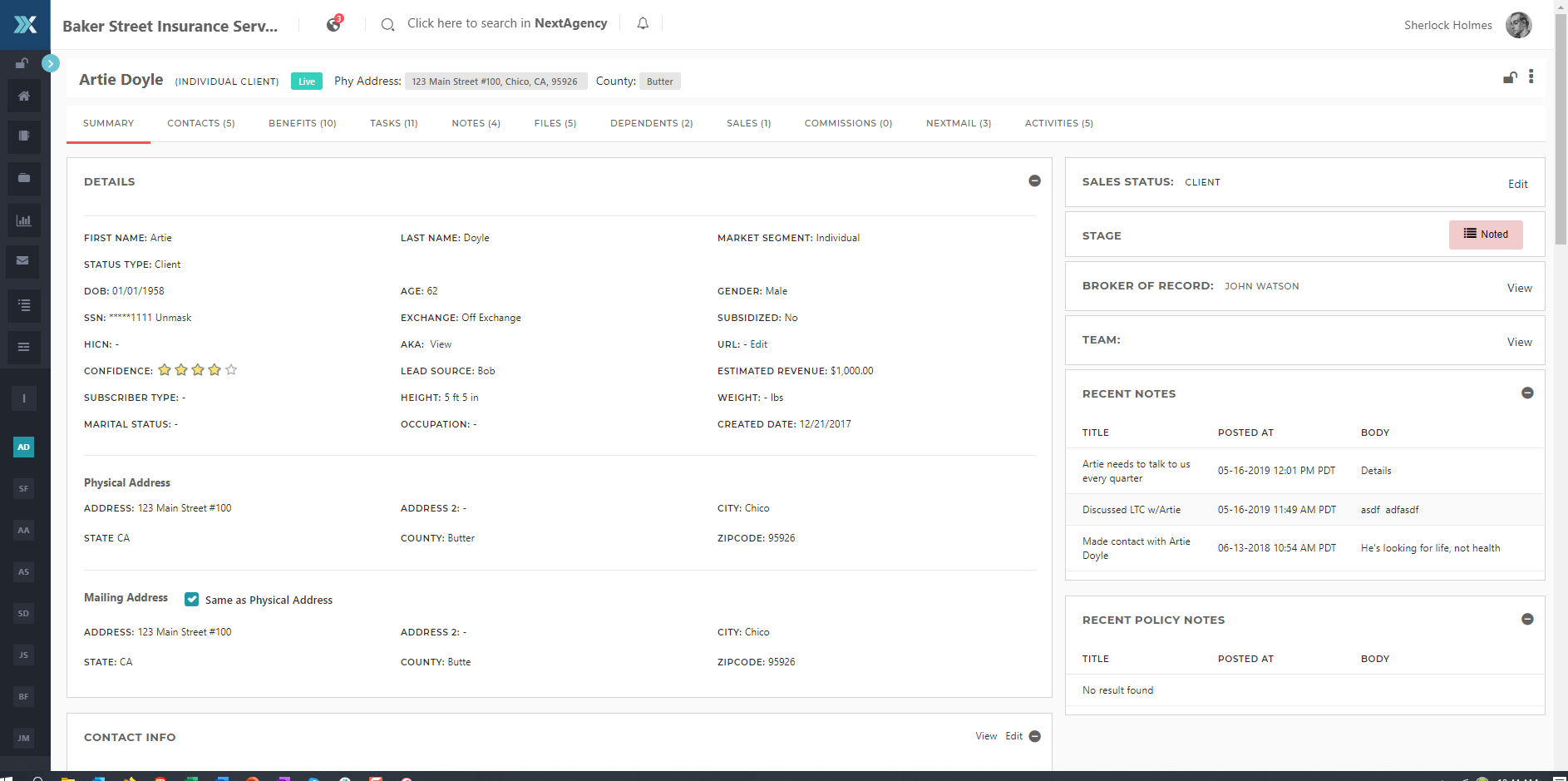The width and height of the screenshot is (1568, 781).
Task: Toggle the sidebar lock icon under the logo
Action: pyautogui.click(x=22, y=63)
